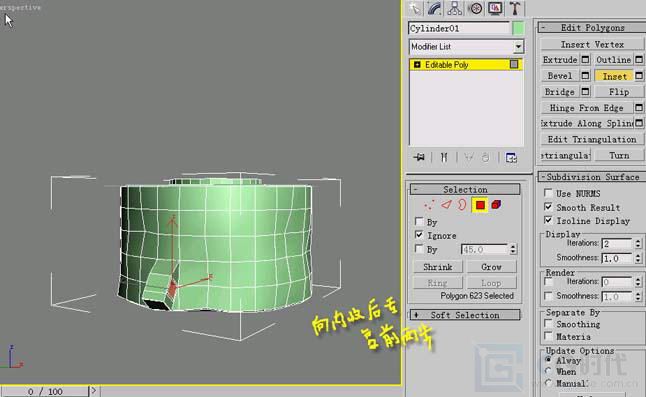Screen dimensions: 646x397
Task: Select Vertex sub-object level icon
Action: pyautogui.click(x=429, y=205)
